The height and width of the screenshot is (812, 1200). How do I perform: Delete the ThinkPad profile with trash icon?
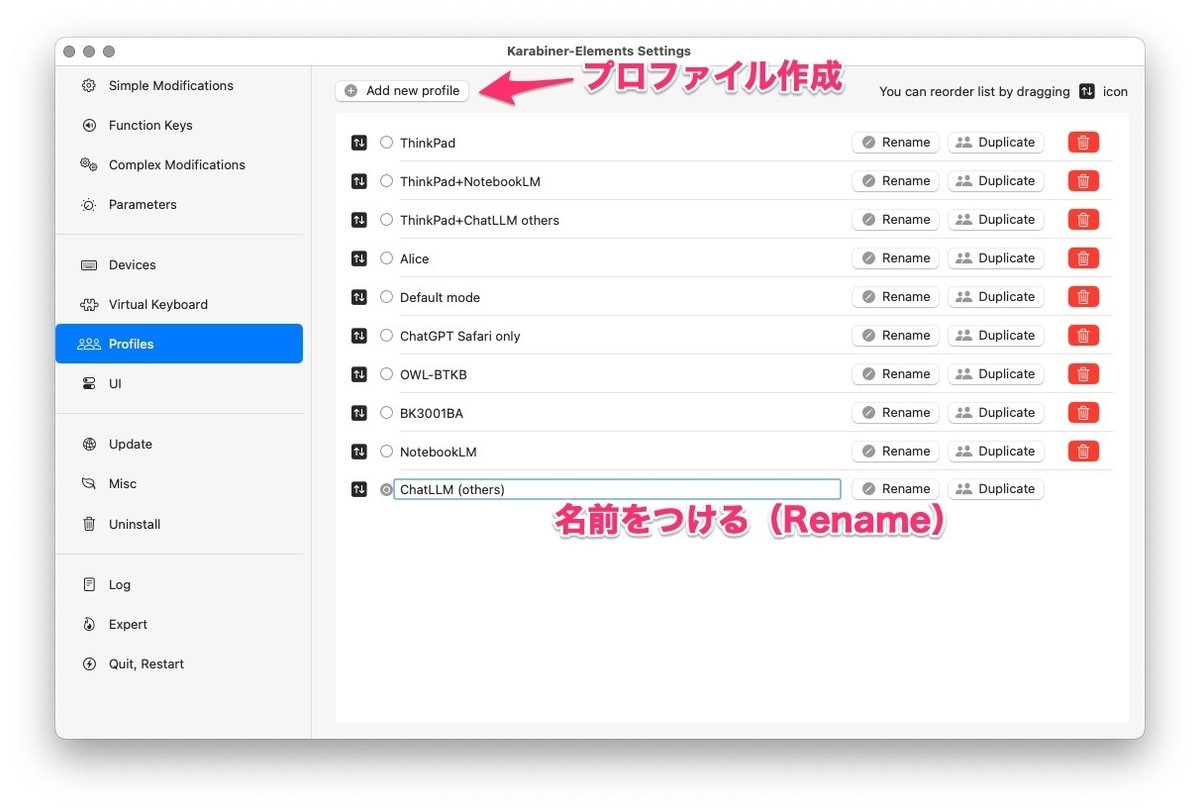(1083, 142)
